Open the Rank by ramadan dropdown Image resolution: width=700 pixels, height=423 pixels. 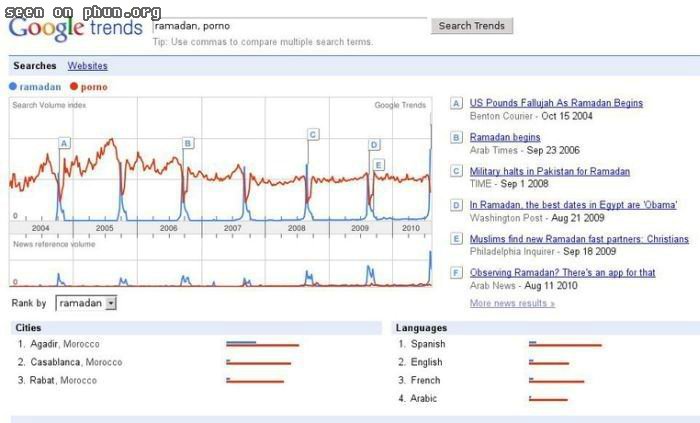[86, 303]
